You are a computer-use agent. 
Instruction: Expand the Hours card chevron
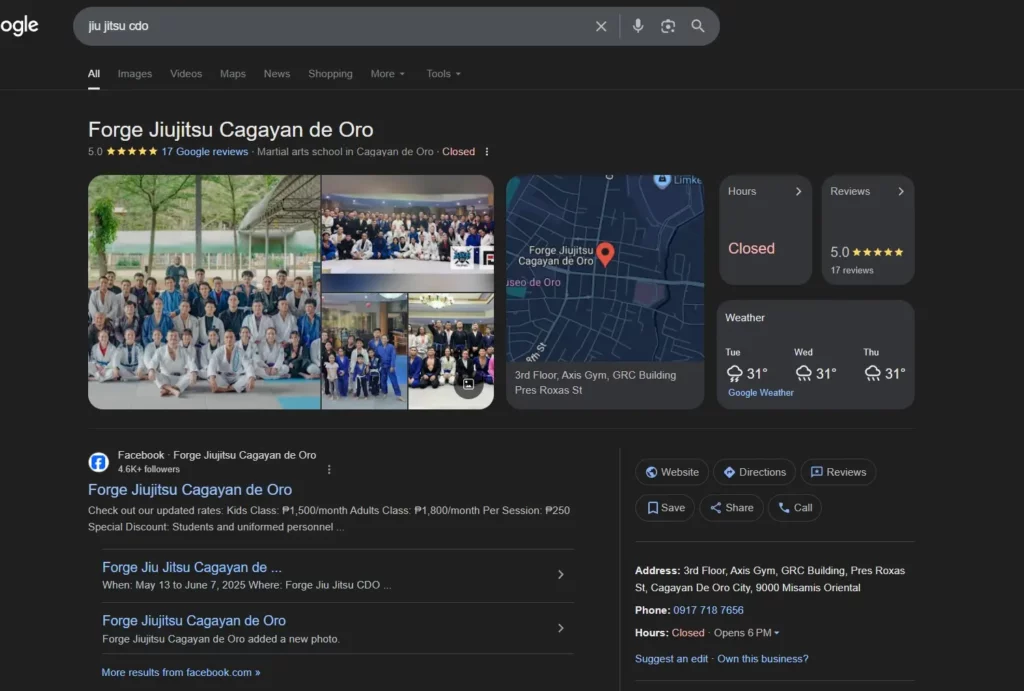pos(798,192)
